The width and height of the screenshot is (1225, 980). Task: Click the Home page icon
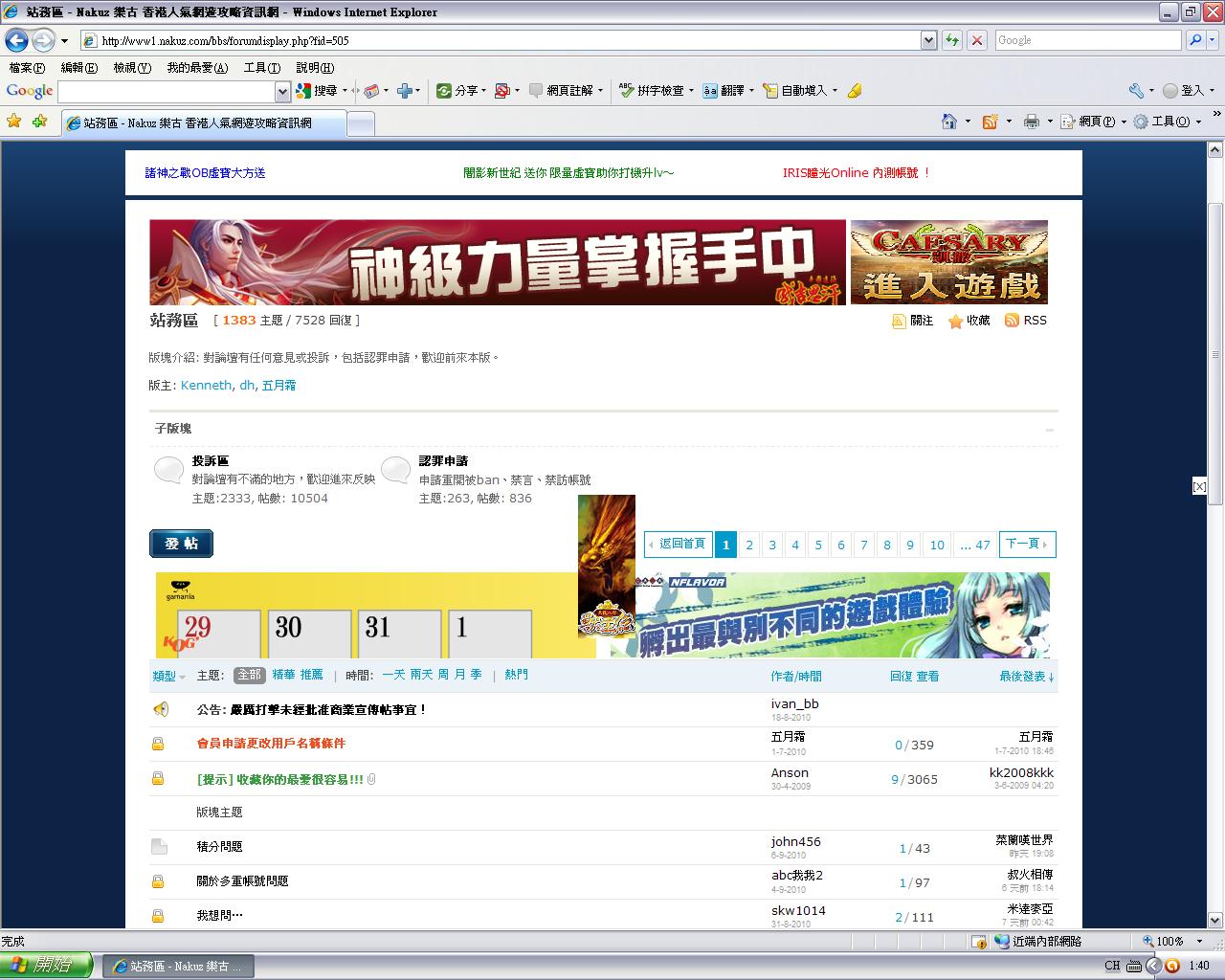click(949, 122)
